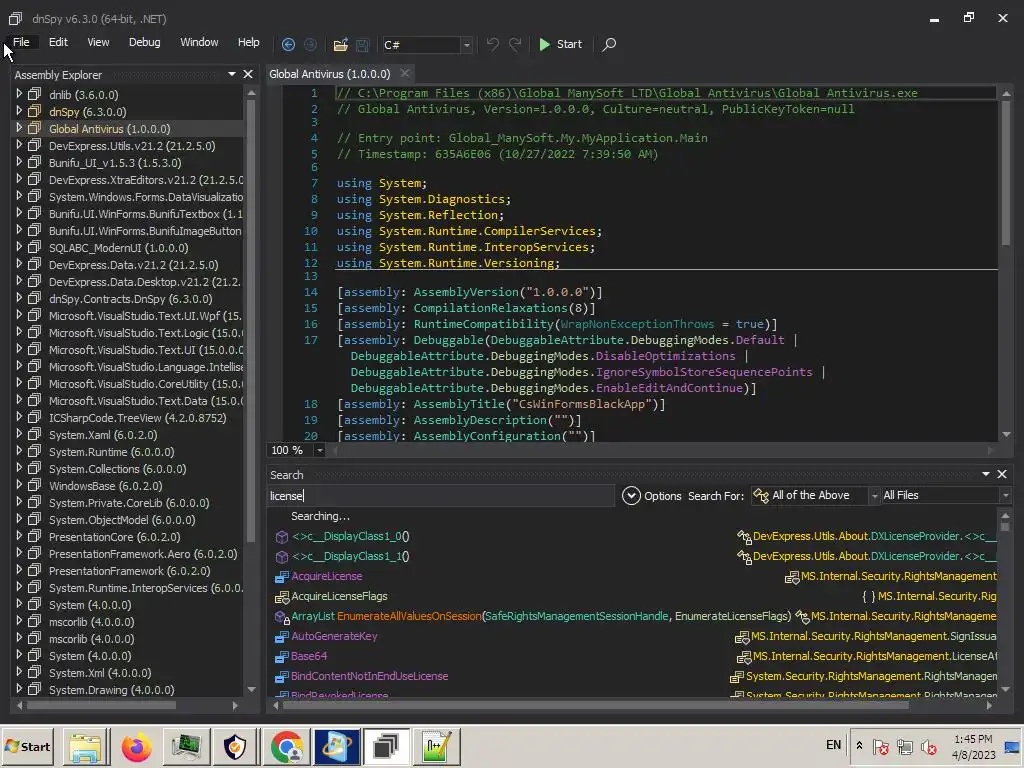1024x768 pixels.
Task: Expand the dnlib (3.6.0.0) node
Action: coord(19,94)
